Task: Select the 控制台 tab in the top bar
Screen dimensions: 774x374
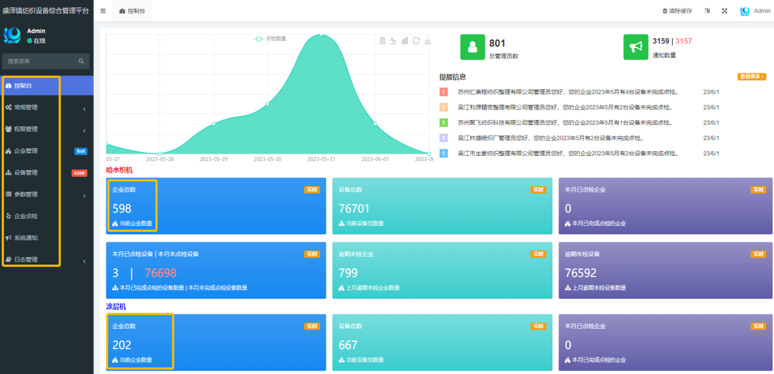Action: pyautogui.click(x=132, y=11)
